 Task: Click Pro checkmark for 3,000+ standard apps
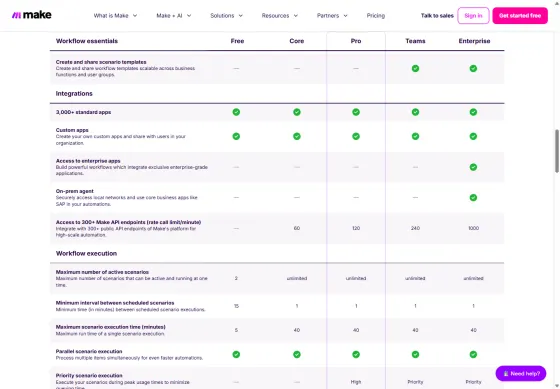click(356, 112)
